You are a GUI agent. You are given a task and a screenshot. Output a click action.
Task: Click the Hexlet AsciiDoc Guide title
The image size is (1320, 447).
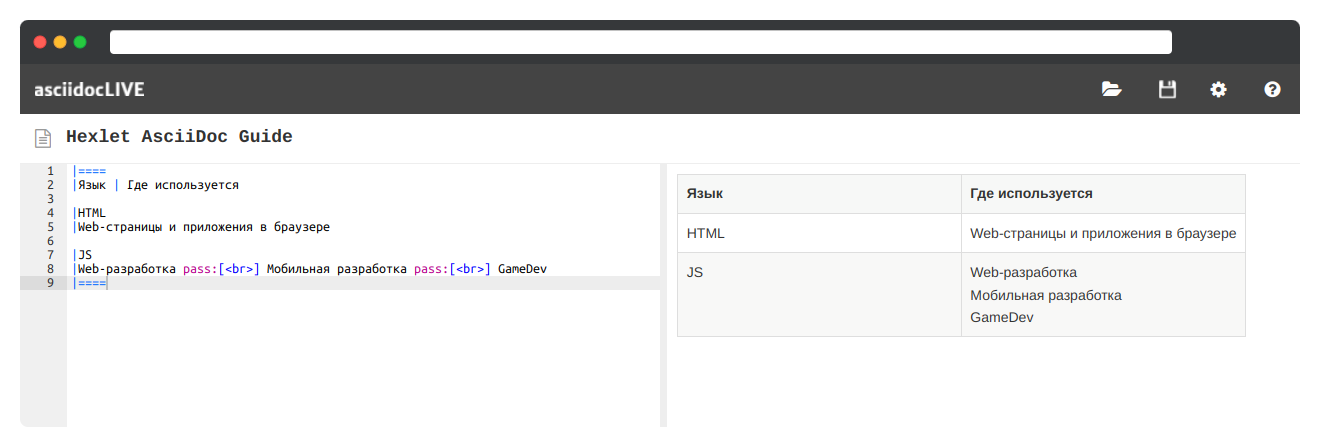click(179, 137)
